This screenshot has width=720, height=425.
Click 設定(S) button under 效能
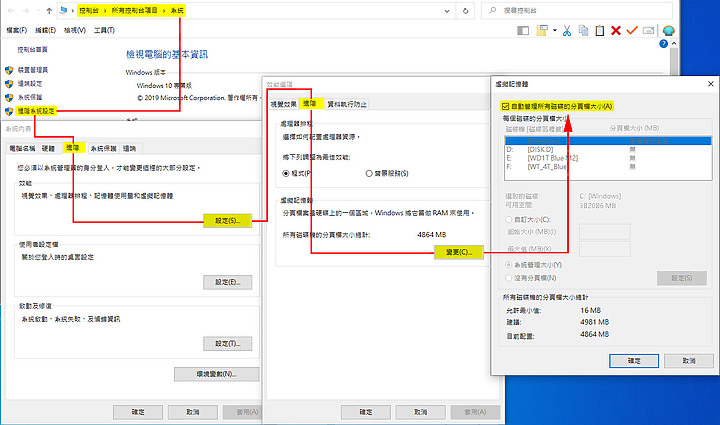(228, 221)
